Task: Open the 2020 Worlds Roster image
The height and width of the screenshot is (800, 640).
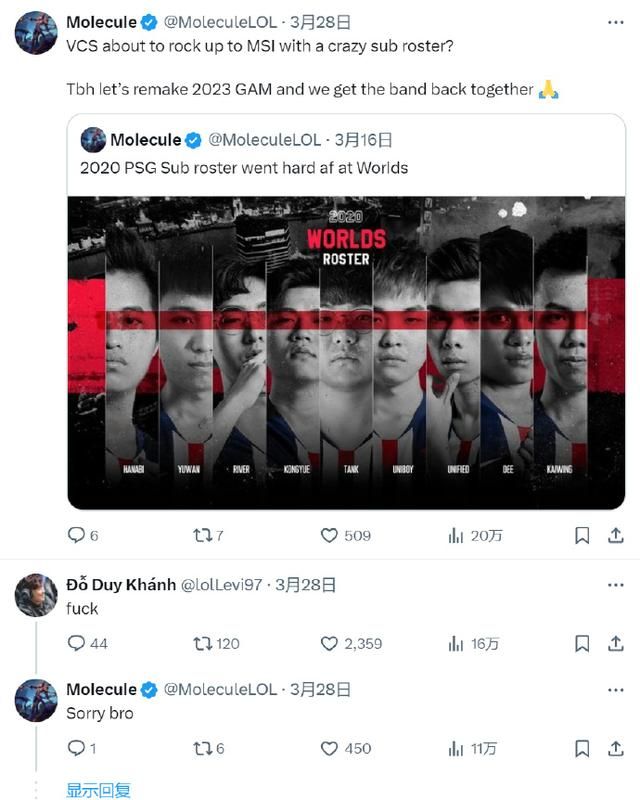Action: click(x=345, y=352)
